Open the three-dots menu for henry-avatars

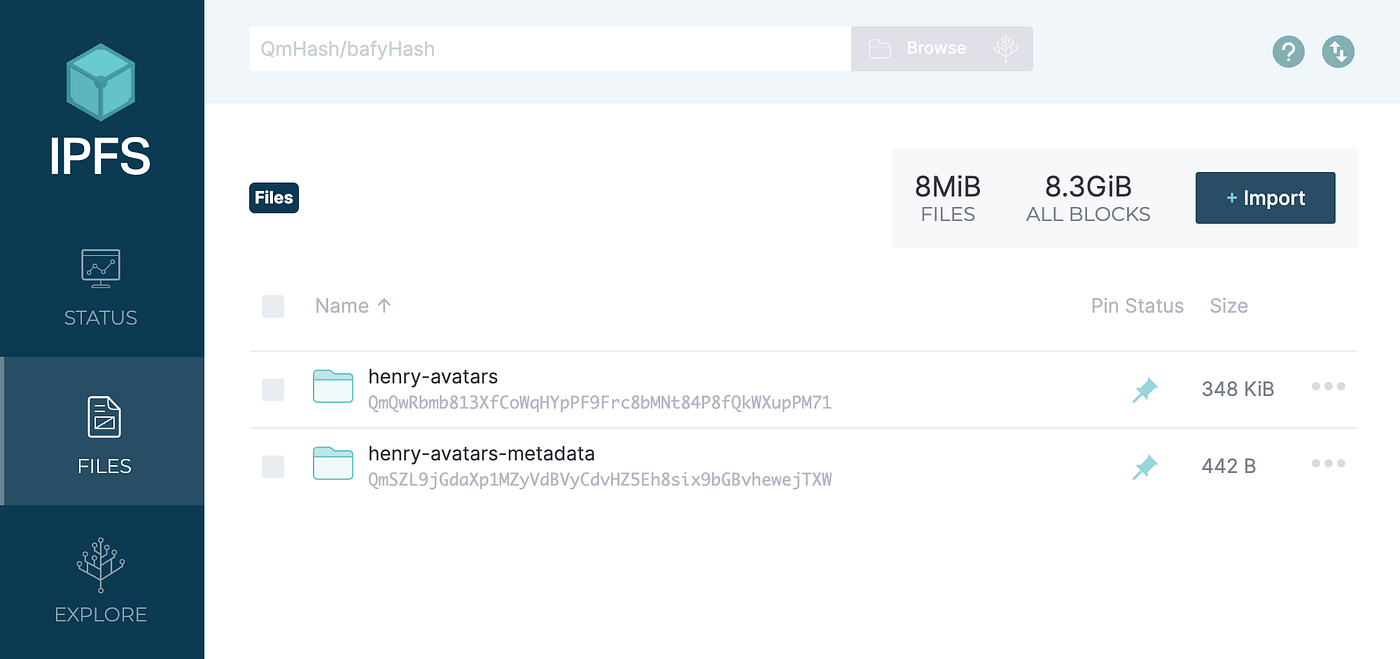click(x=1328, y=387)
